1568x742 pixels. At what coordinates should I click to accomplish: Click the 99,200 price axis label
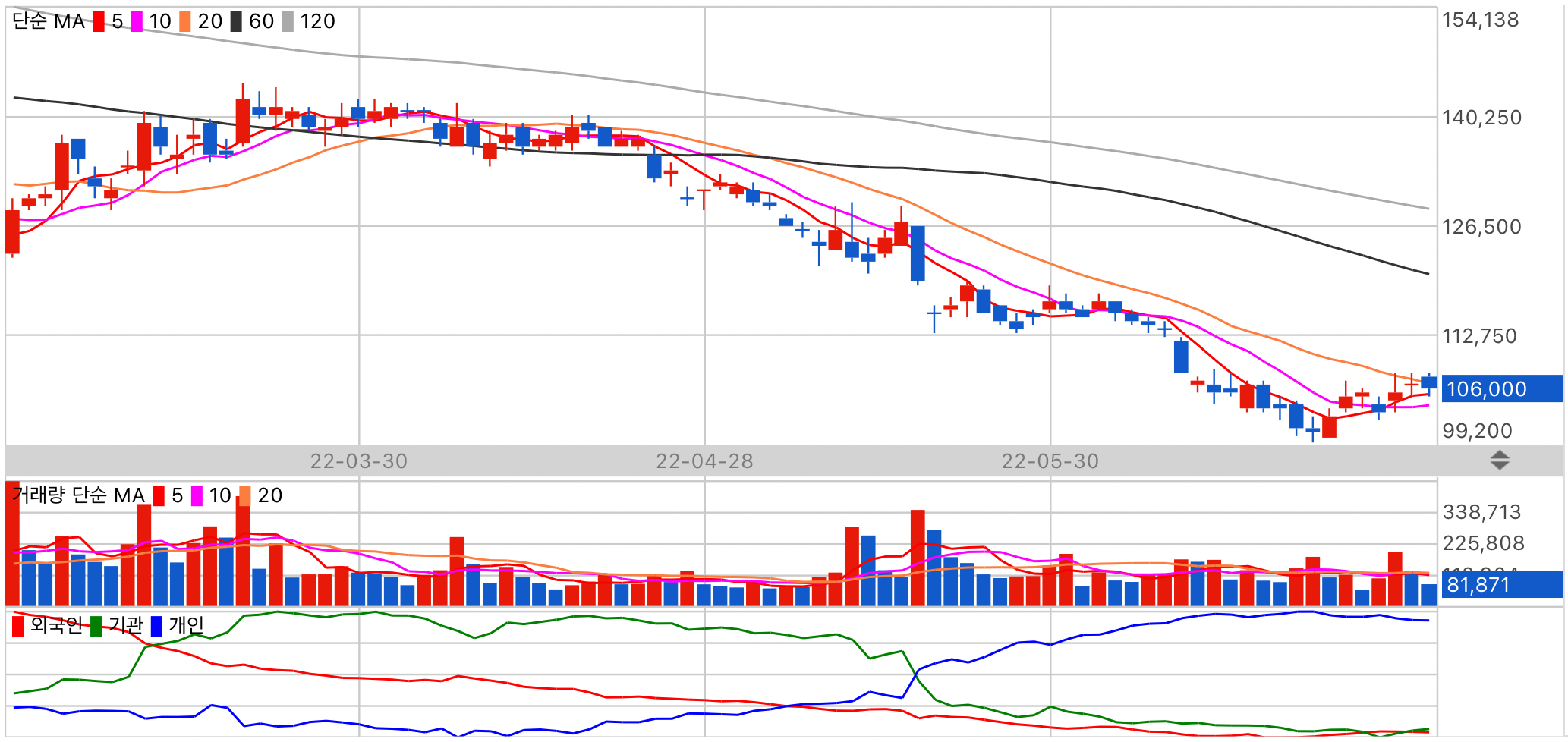1478,431
